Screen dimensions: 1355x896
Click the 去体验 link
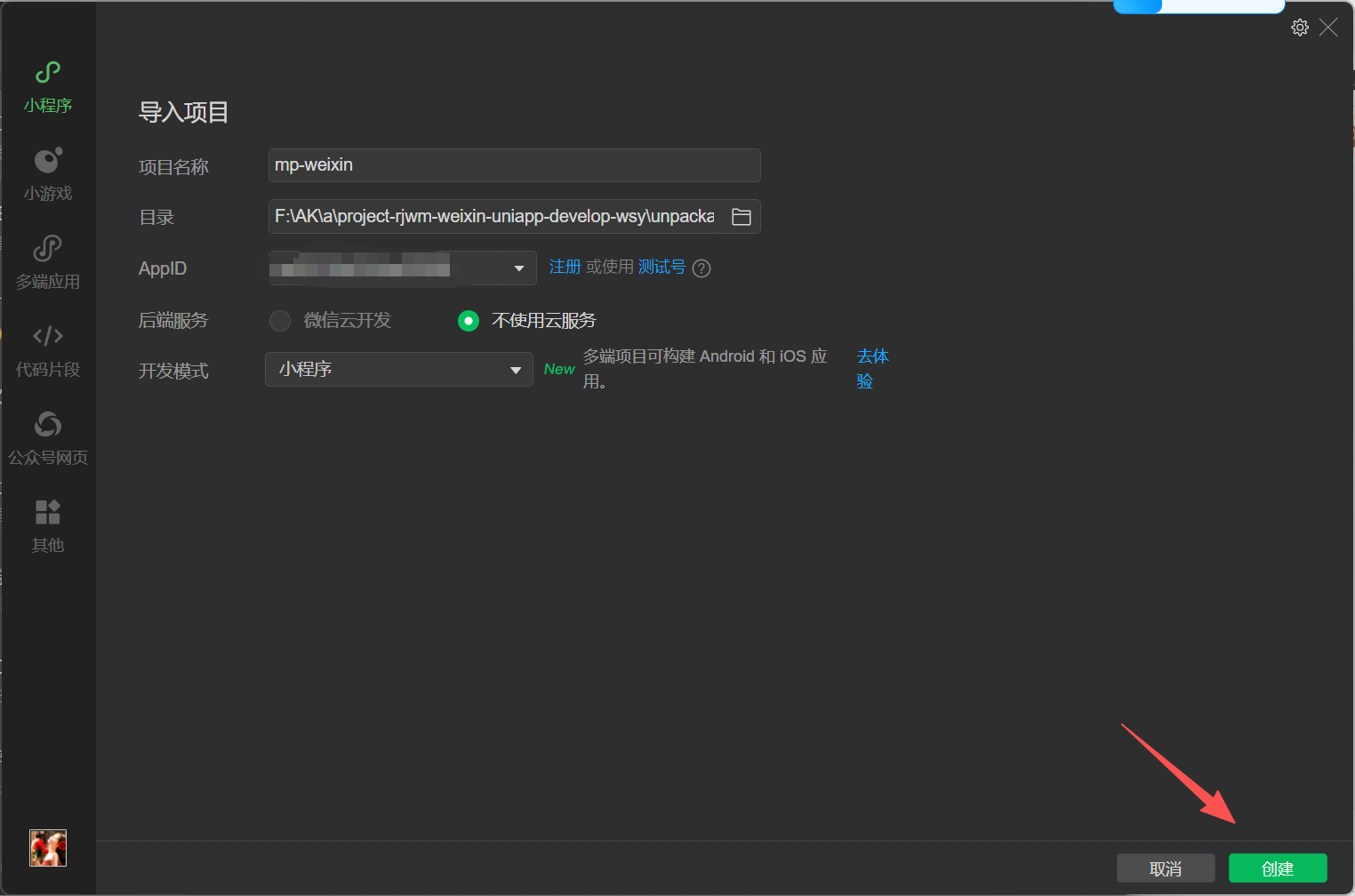[x=872, y=369]
